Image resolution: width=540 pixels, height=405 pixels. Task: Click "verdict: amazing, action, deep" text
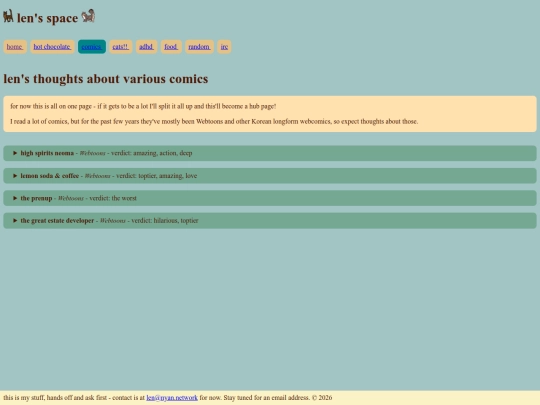152,153
